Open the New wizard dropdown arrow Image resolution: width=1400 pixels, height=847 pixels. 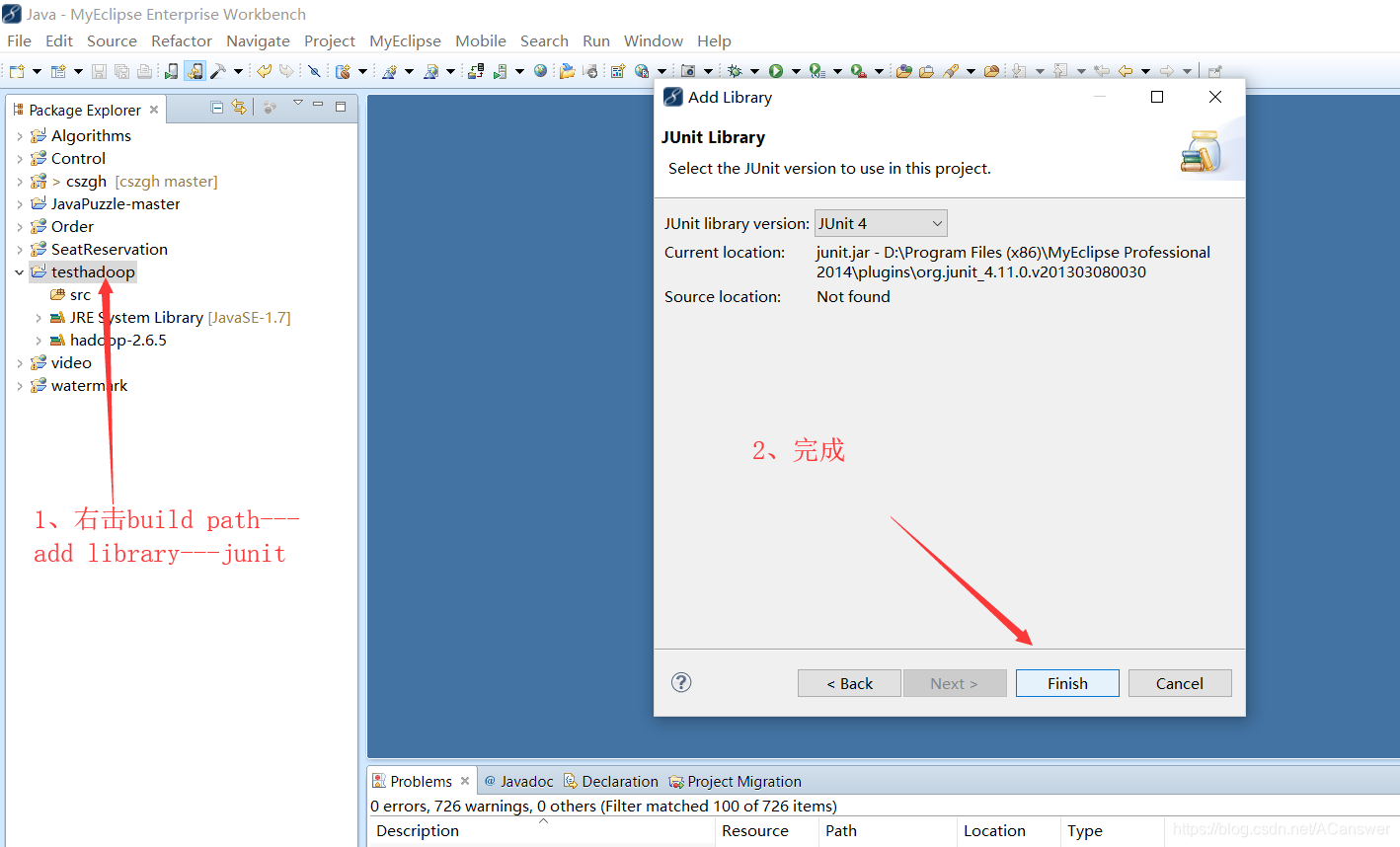[x=37, y=71]
